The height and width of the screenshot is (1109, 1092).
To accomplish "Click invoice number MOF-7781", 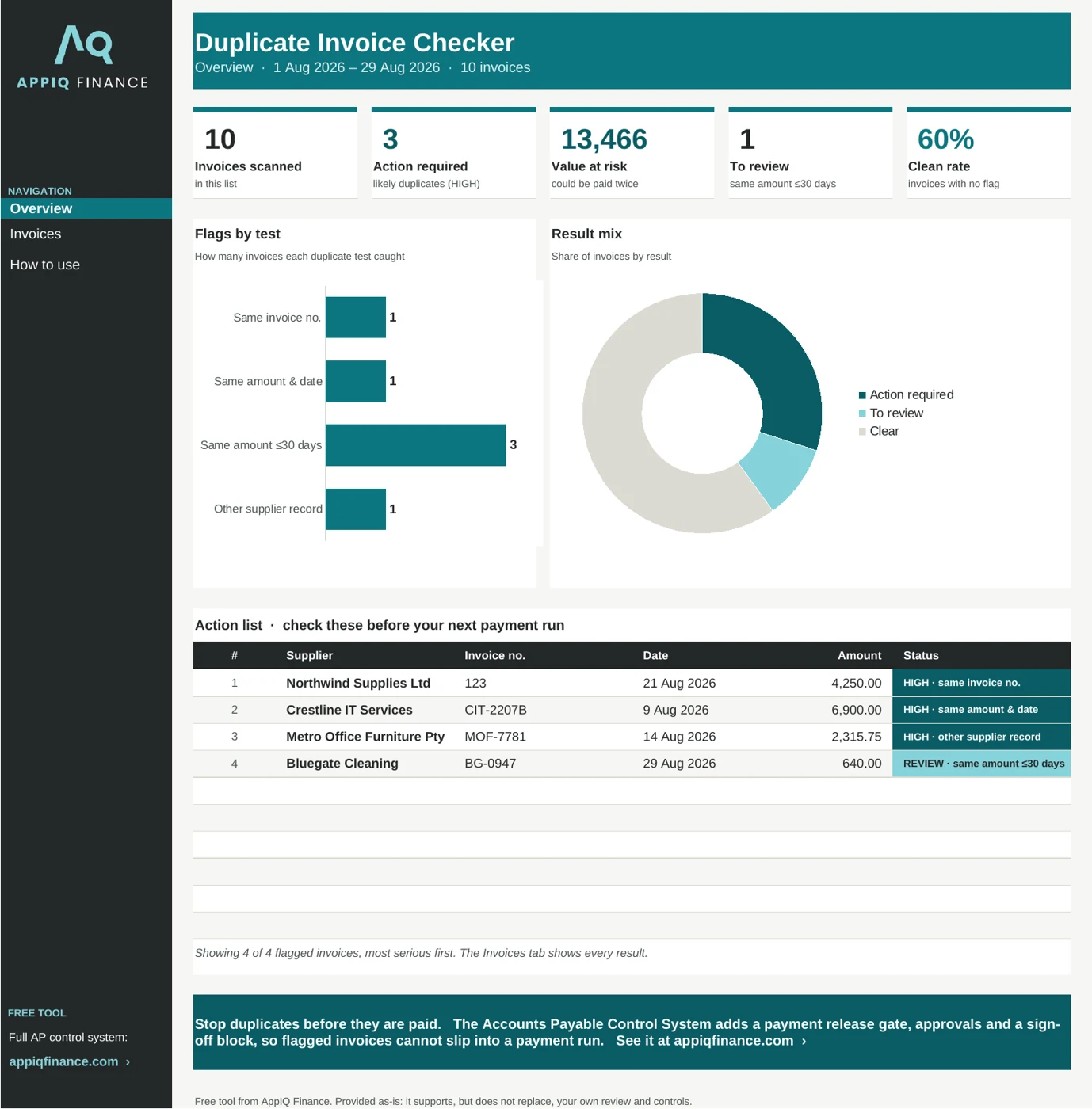I will click(495, 737).
